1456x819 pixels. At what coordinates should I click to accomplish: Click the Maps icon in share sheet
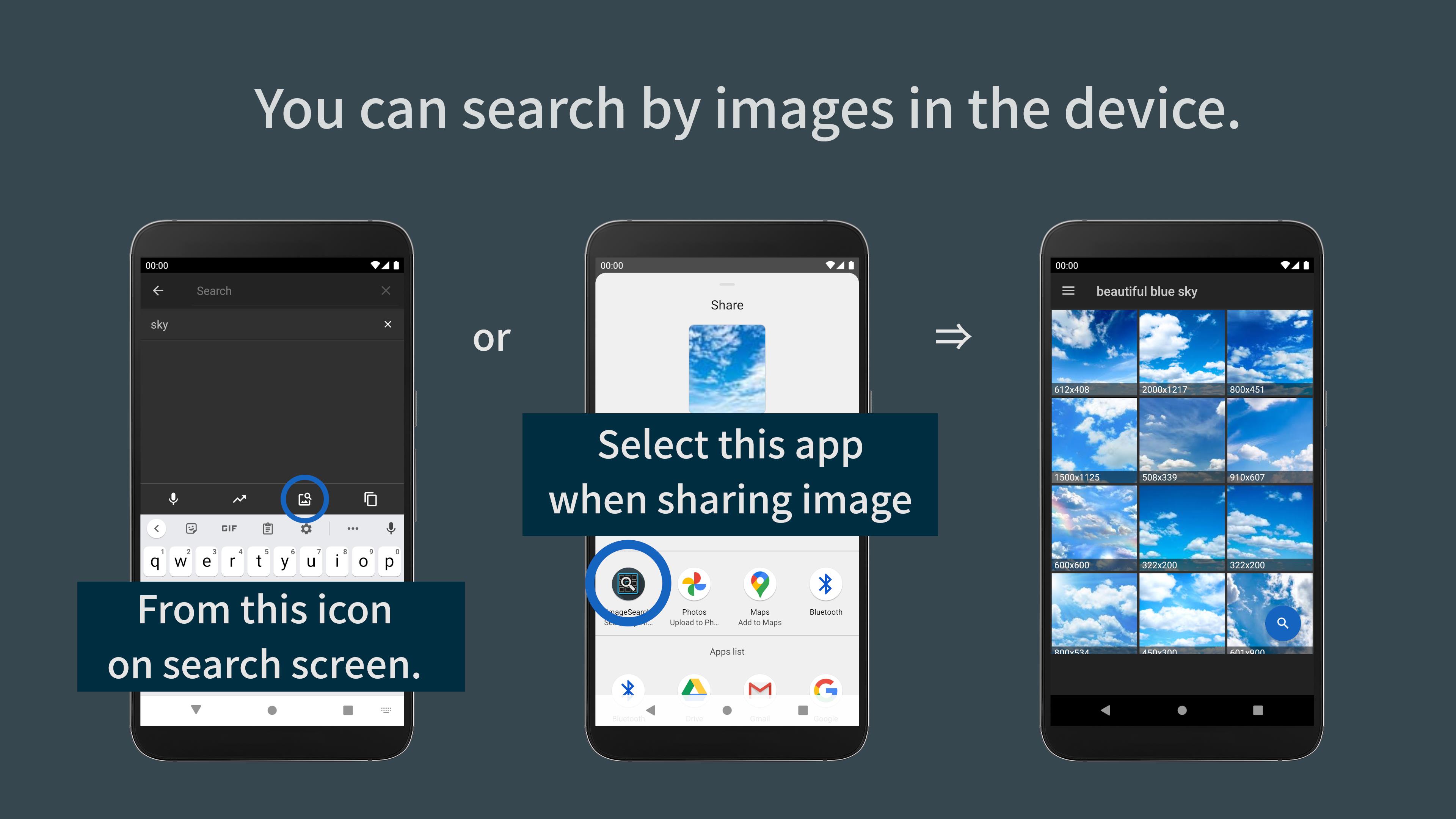[759, 583]
